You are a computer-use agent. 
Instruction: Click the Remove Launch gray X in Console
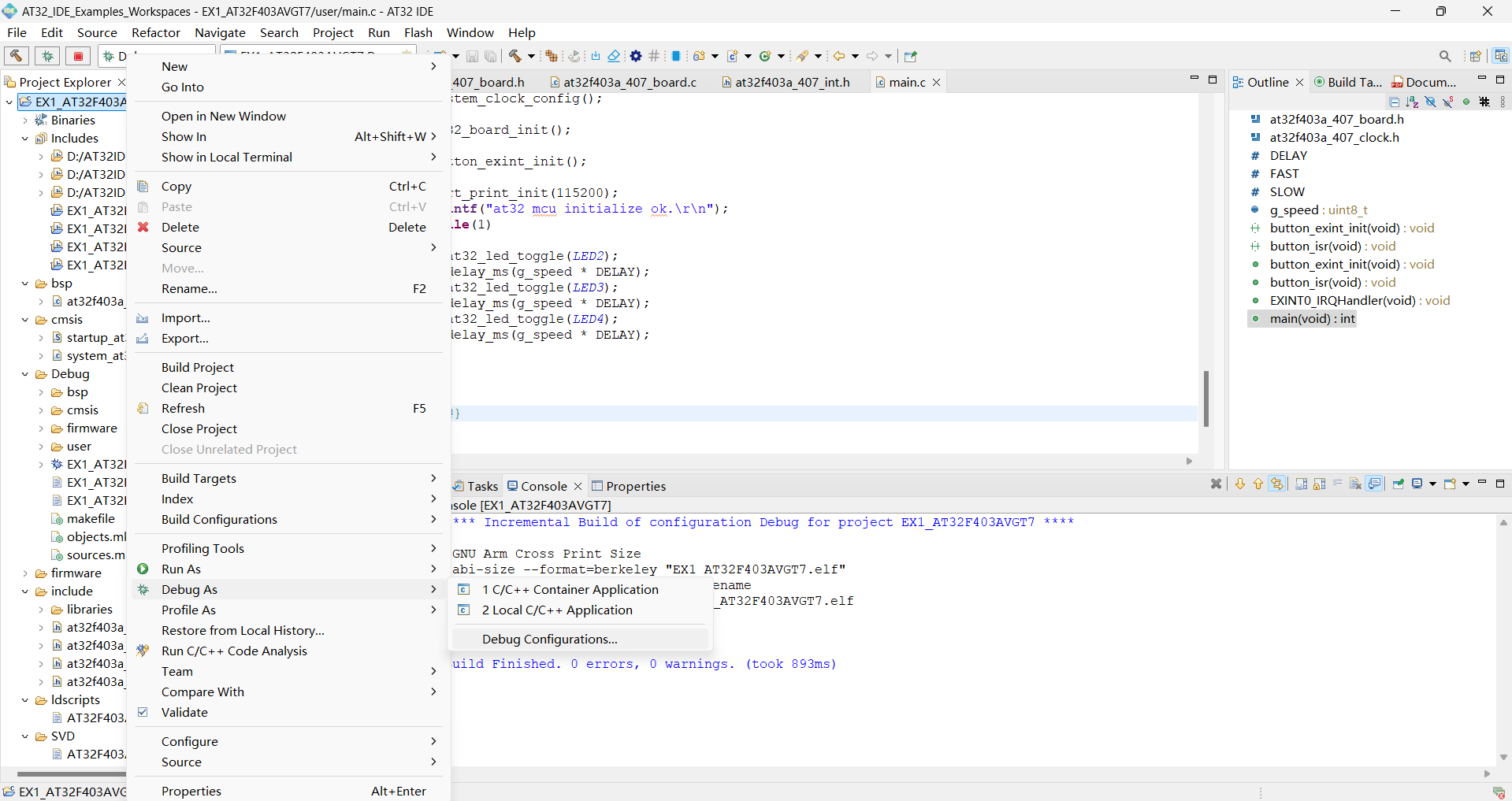1216,484
